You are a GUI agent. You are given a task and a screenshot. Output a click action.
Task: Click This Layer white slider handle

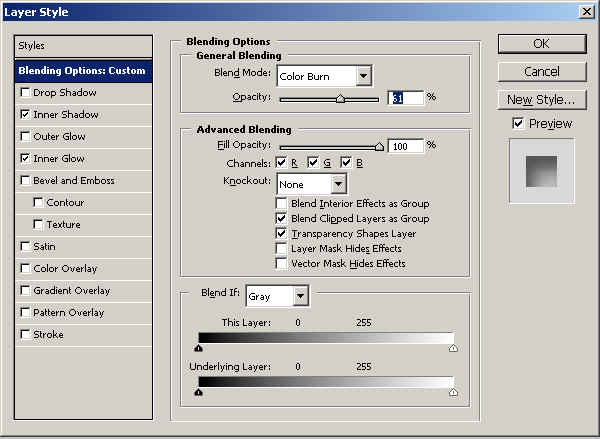[x=453, y=348]
